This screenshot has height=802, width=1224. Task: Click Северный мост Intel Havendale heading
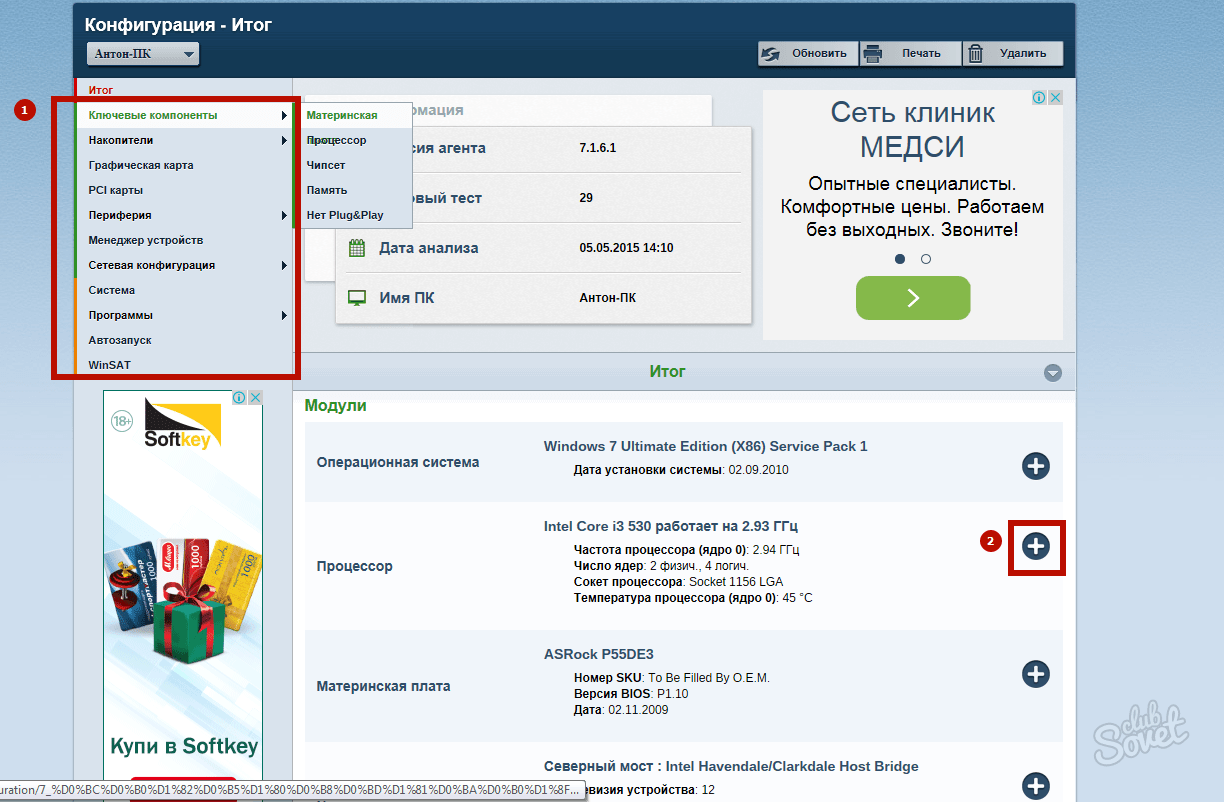point(731,766)
